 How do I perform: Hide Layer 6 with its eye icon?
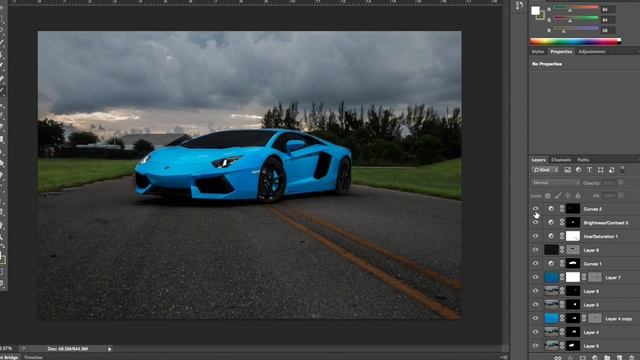pyautogui.click(x=535, y=291)
